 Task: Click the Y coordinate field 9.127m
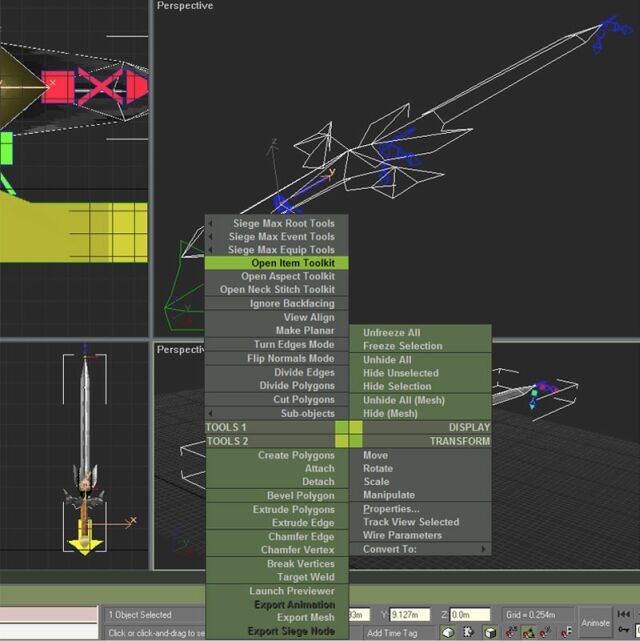[410, 614]
